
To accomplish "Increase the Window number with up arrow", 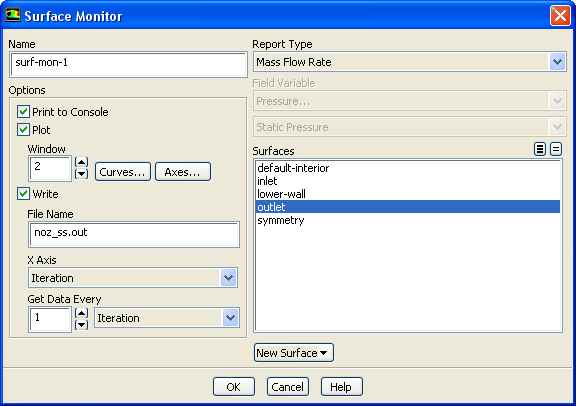I will [x=81, y=162].
